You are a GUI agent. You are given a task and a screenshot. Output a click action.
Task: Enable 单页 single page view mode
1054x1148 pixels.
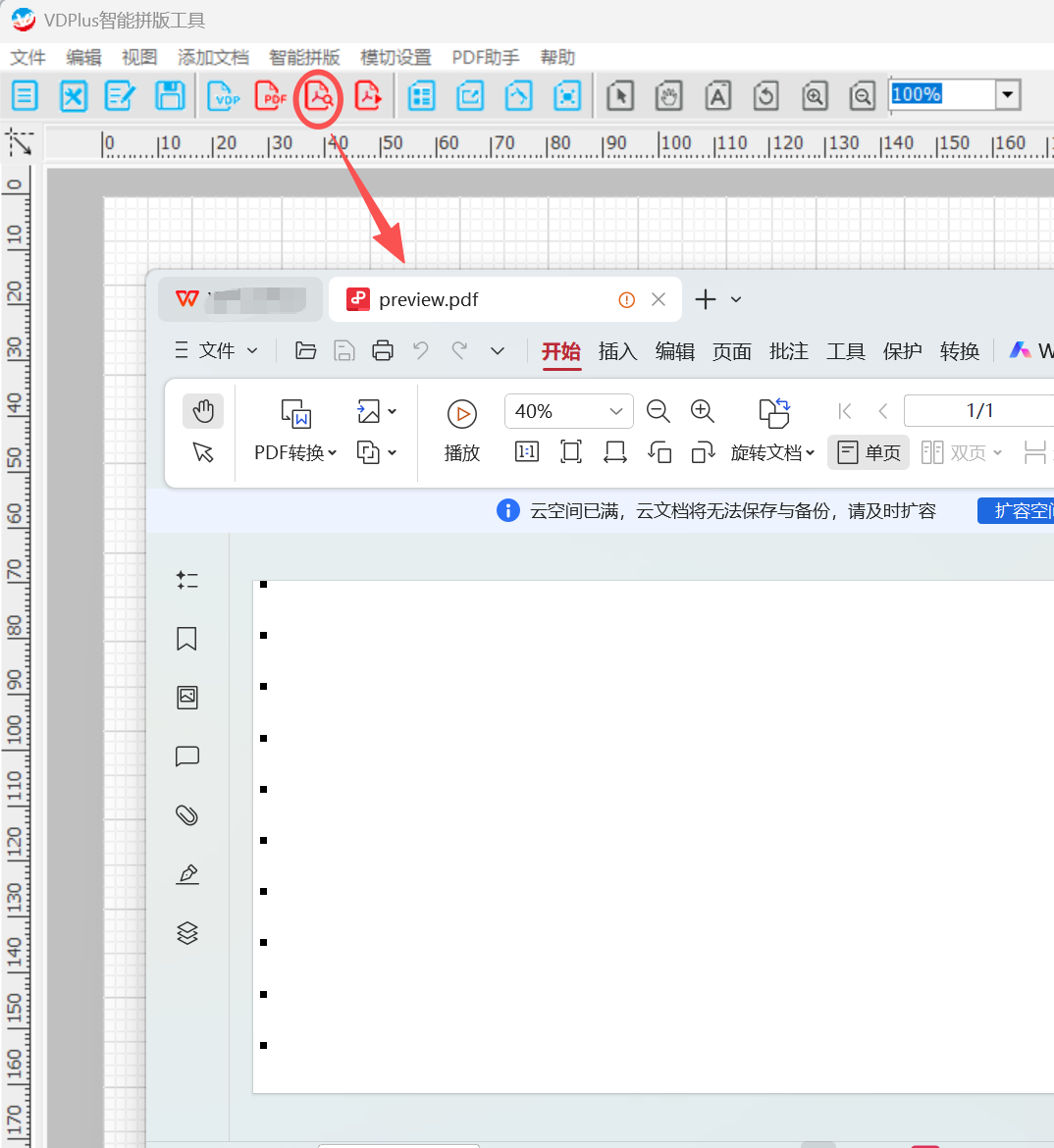point(868,452)
